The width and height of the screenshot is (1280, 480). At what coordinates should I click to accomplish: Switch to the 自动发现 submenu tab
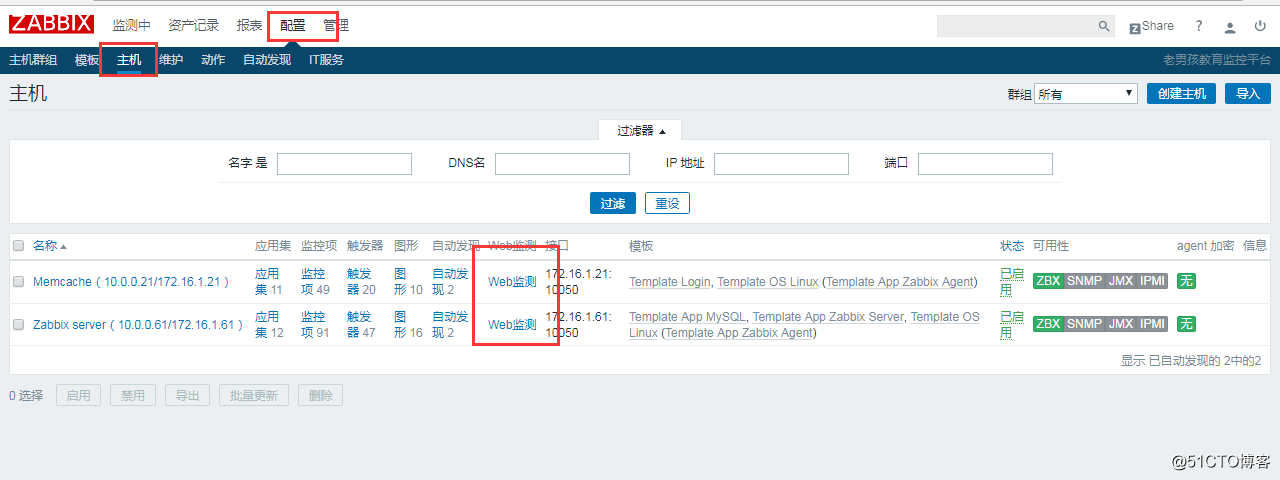point(267,60)
